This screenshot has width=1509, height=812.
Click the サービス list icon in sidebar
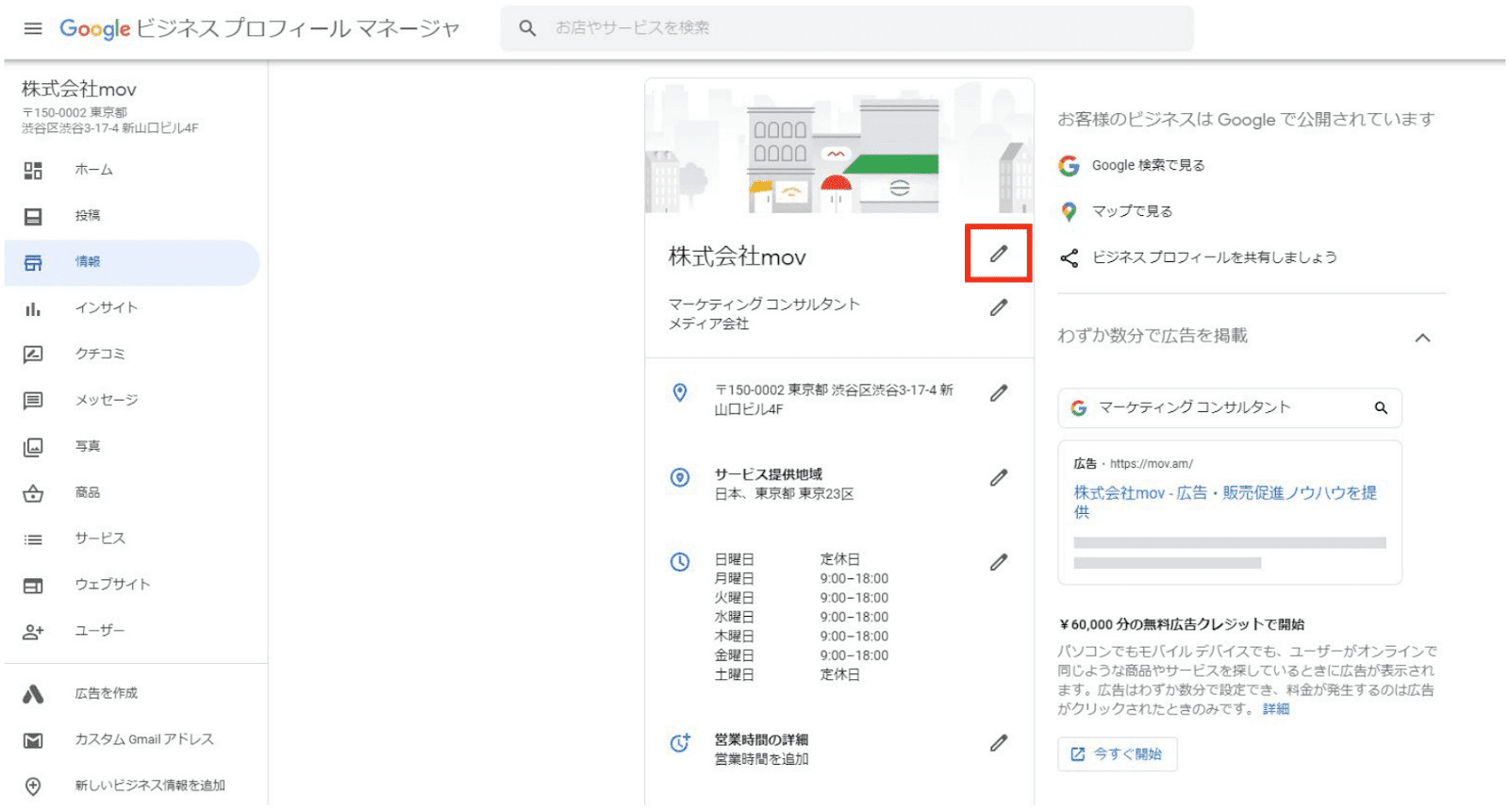33,539
